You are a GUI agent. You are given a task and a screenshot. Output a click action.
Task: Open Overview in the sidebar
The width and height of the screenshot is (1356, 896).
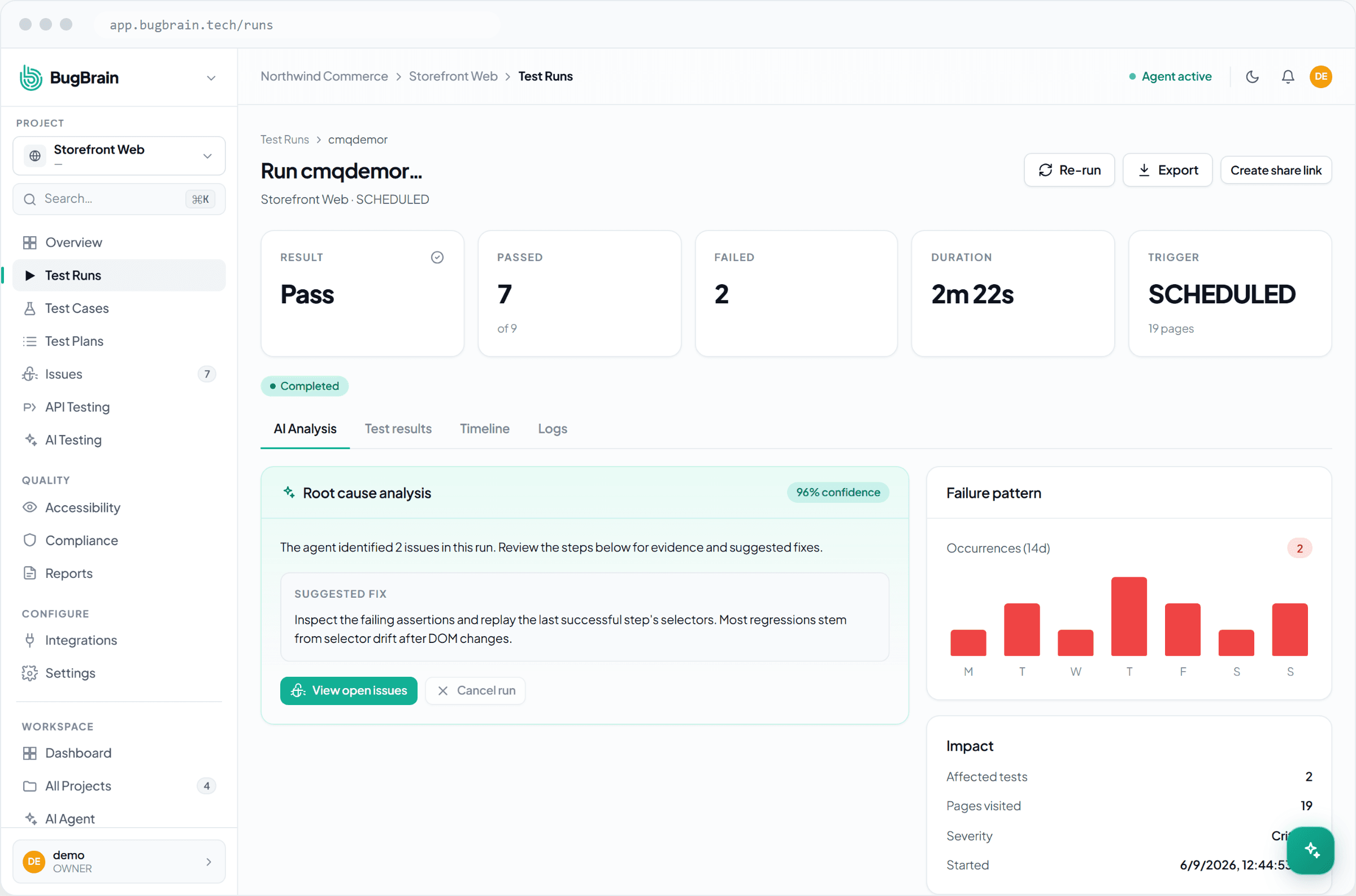[119, 242]
